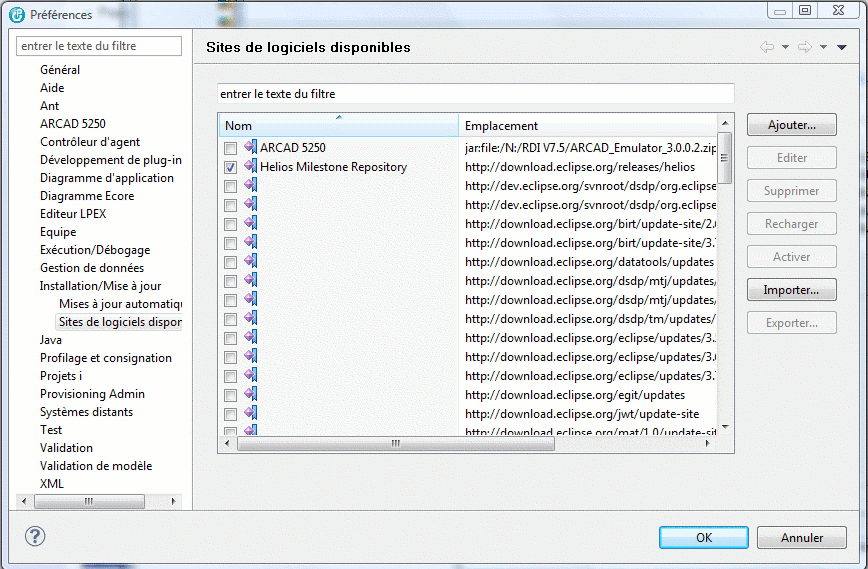Select ARCAD 5250 in the preferences tree

tap(73, 123)
